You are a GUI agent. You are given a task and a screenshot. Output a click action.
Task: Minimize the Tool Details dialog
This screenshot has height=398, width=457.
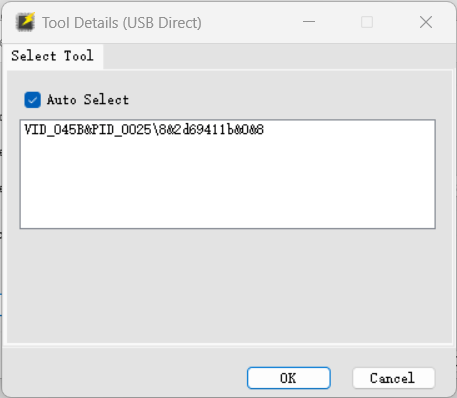click(309, 22)
